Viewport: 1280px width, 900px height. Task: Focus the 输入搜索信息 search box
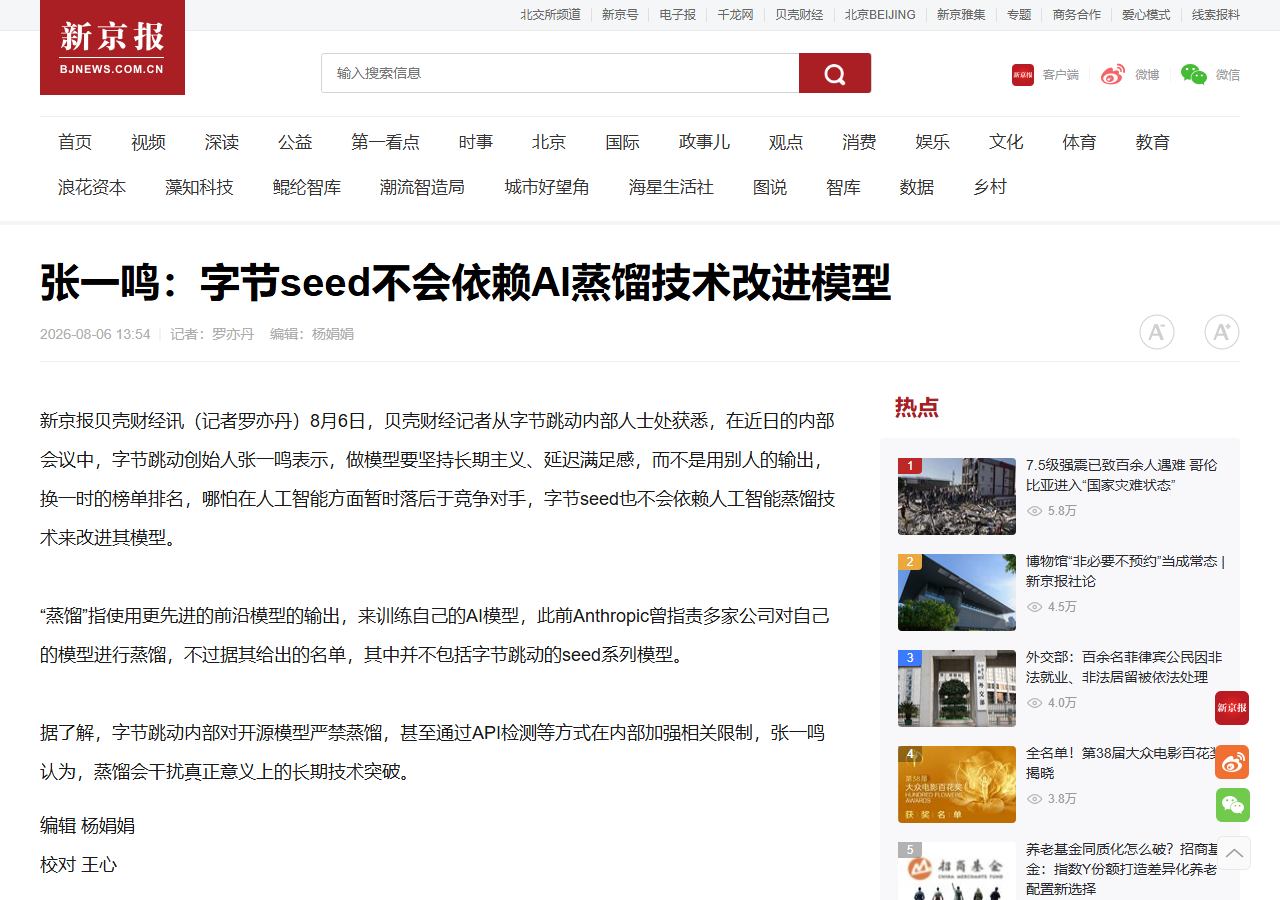click(560, 73)
